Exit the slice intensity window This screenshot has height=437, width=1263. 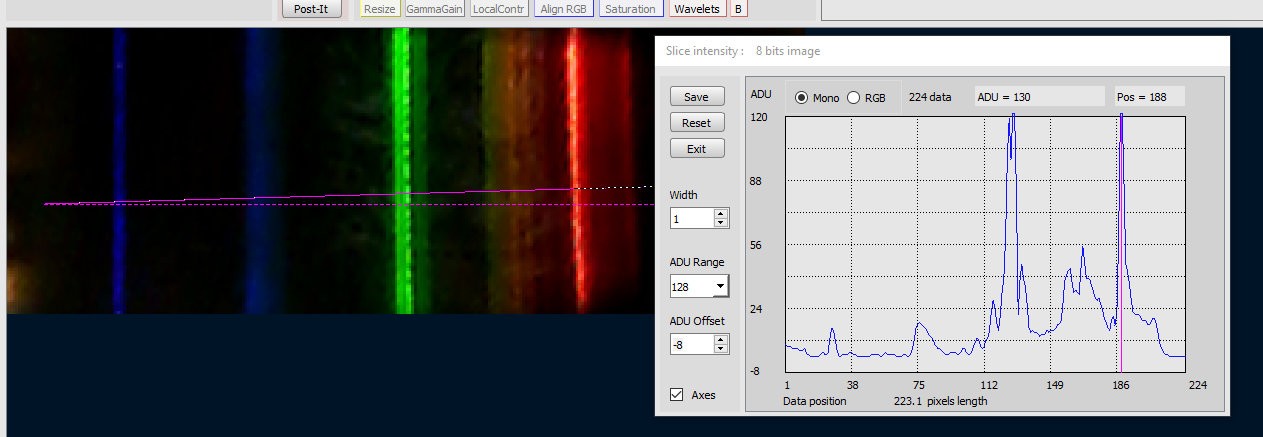697,149
